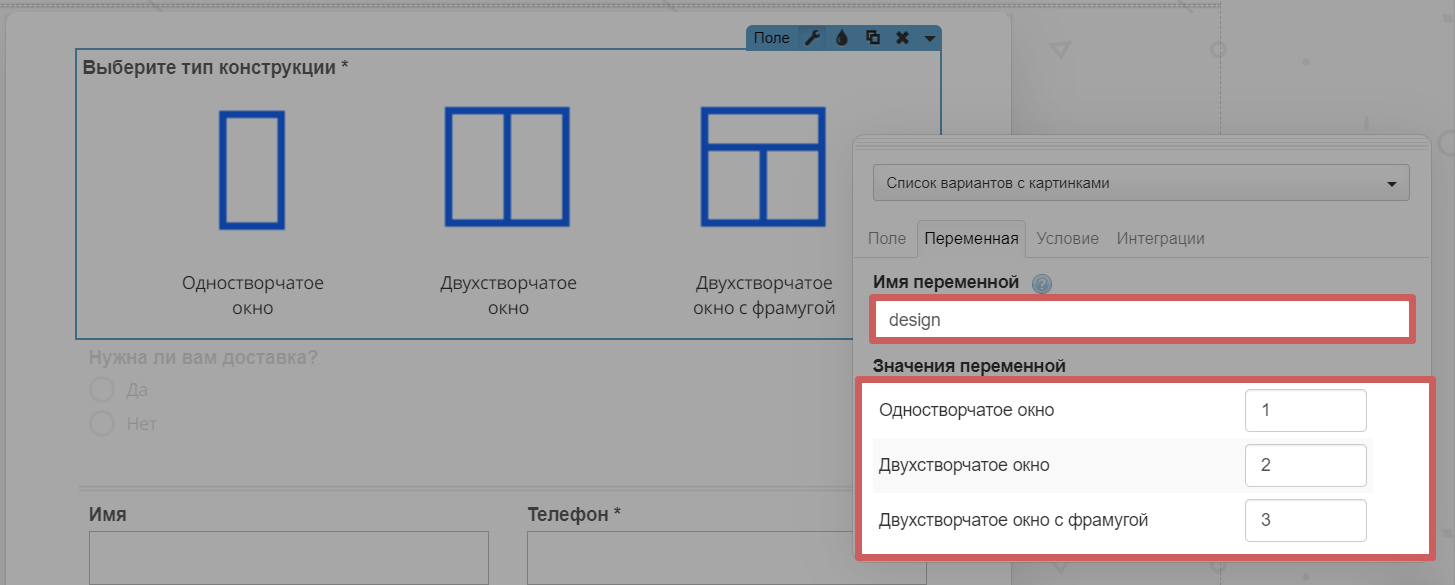
Task: Choose the Двухстворчатое окно picture
Action: tap(508, 166)
